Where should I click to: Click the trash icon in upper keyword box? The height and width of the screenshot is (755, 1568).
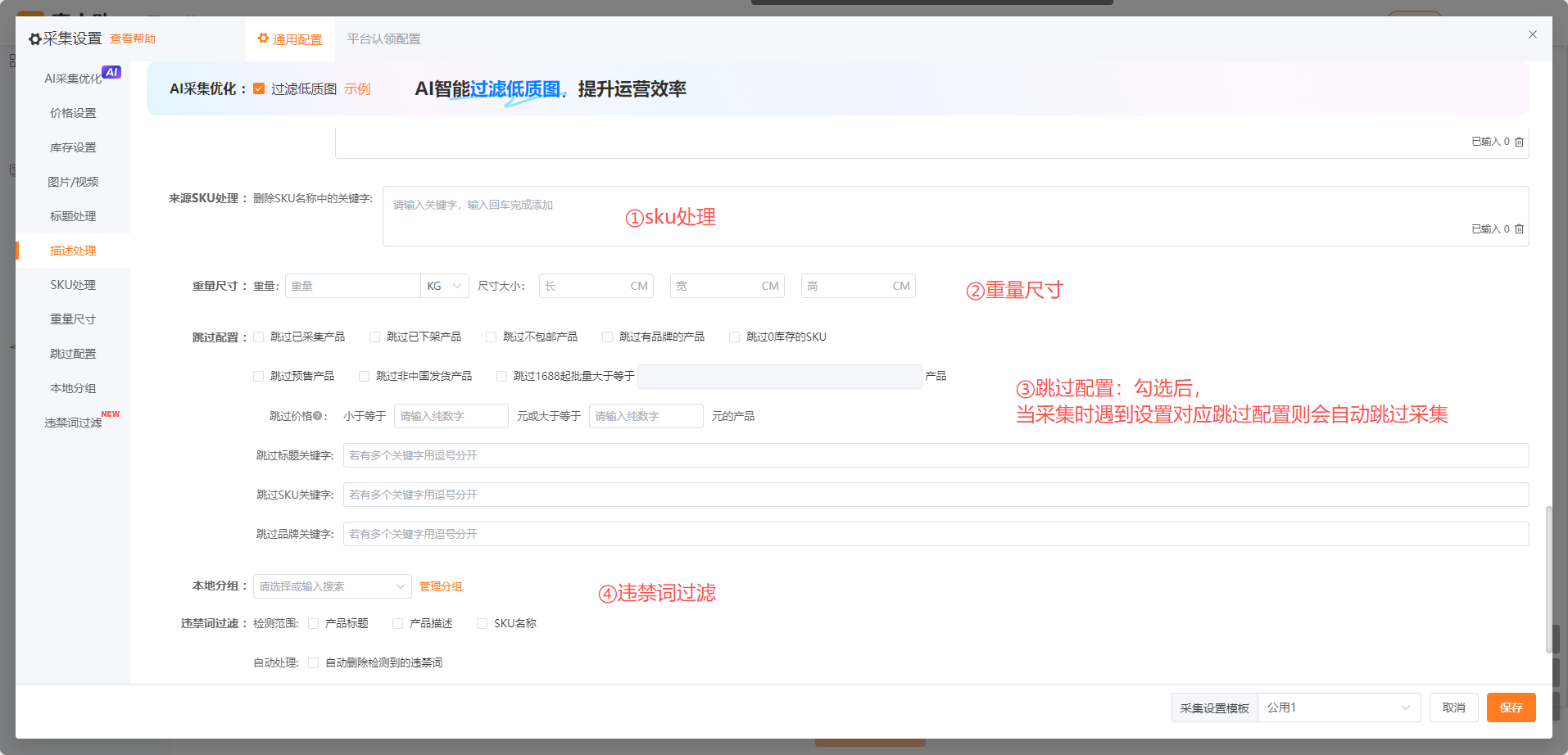click(1519, 142)
